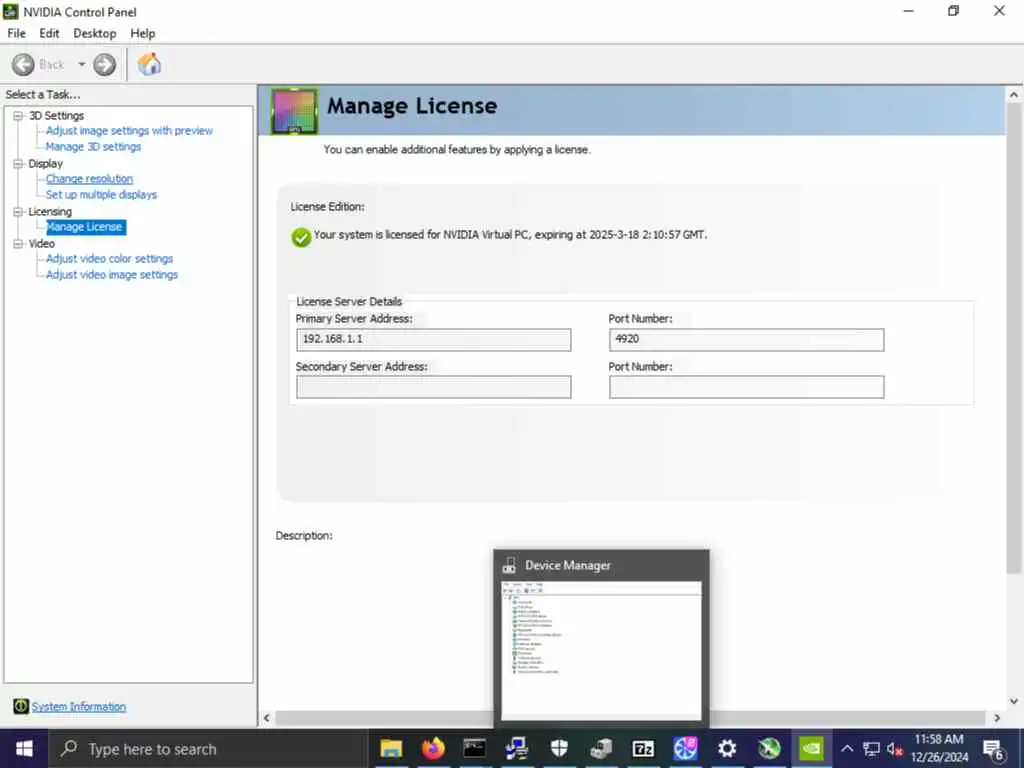The width and height of the screenshot is (1024, 768).
Task: Open Settings gear from the taskbar
Action: click(727, 748)
